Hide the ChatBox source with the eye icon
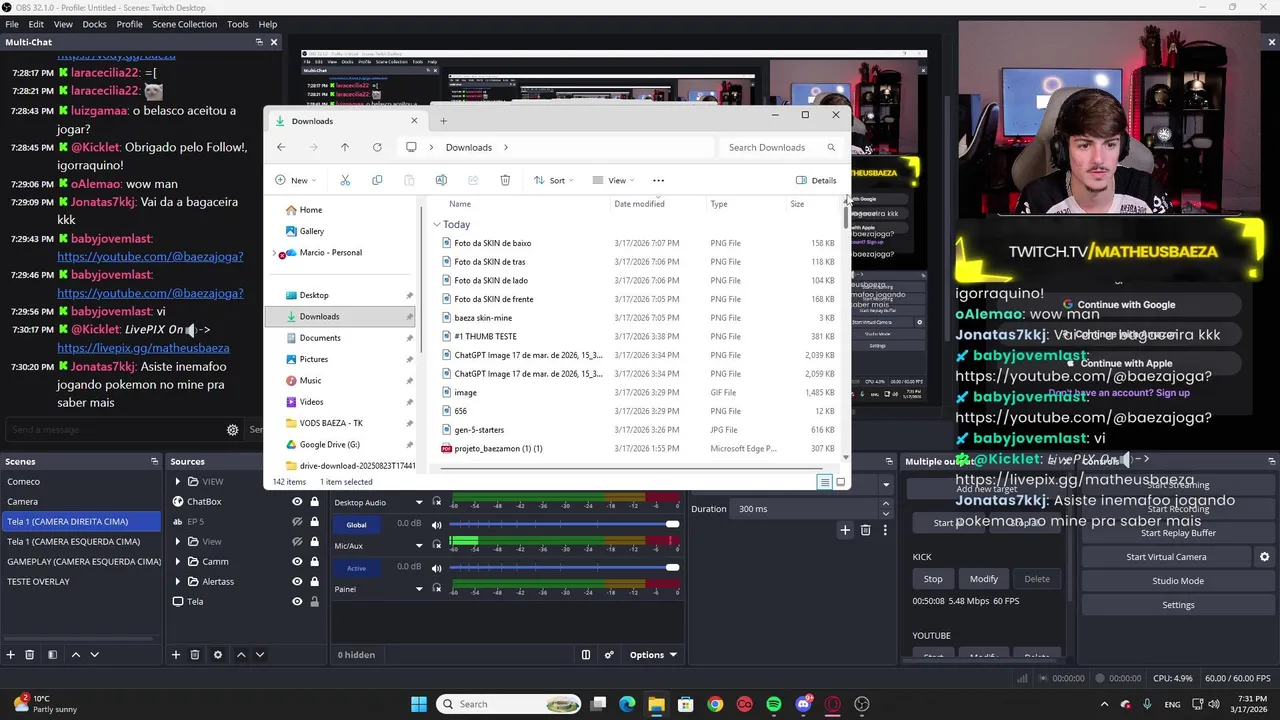This screenshot has width=1280, height=720. pyautogui.click(x=297, y=502)
